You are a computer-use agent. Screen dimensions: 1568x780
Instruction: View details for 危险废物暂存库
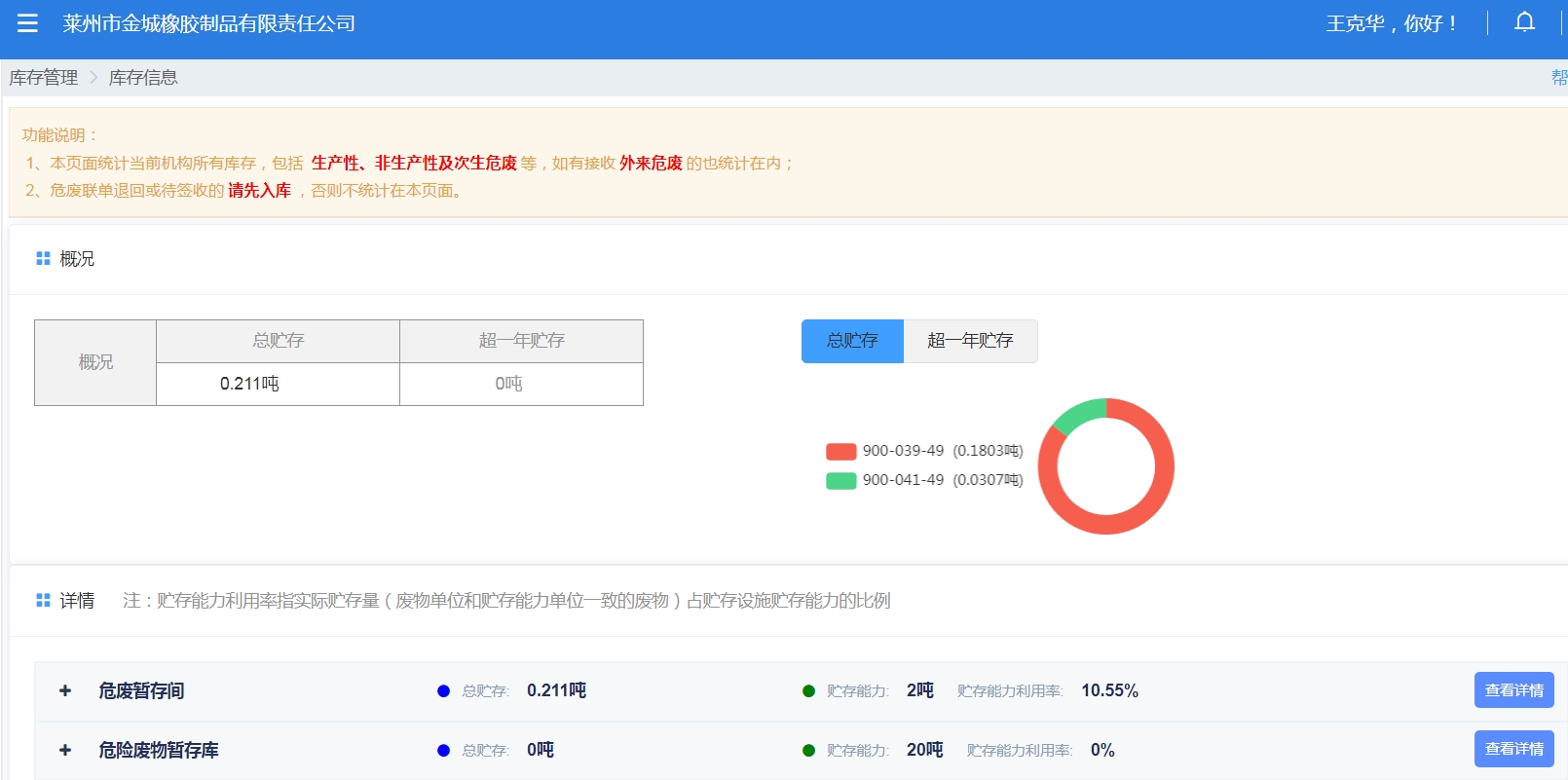pyautogui.click(x=1513, y=749)
